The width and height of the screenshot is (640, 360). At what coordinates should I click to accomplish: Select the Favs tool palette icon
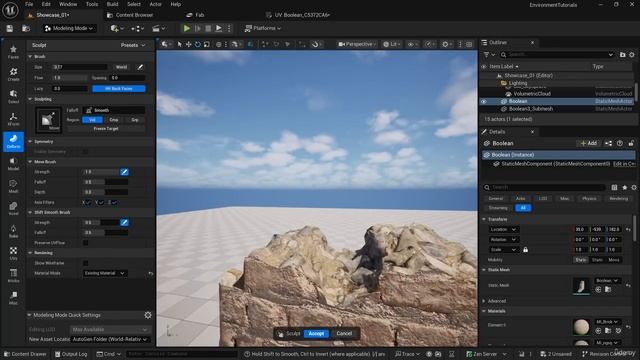(x=13, y=52)
